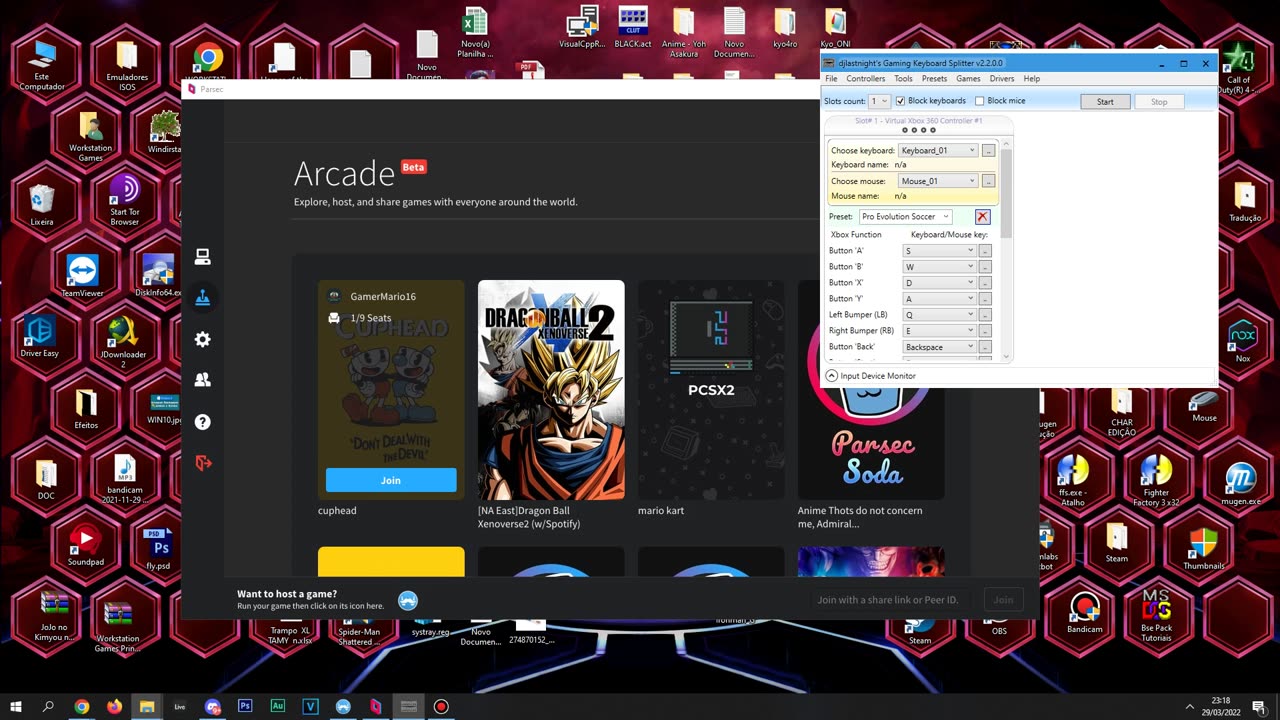
Task: Open the Games menu
Action: 968,79
